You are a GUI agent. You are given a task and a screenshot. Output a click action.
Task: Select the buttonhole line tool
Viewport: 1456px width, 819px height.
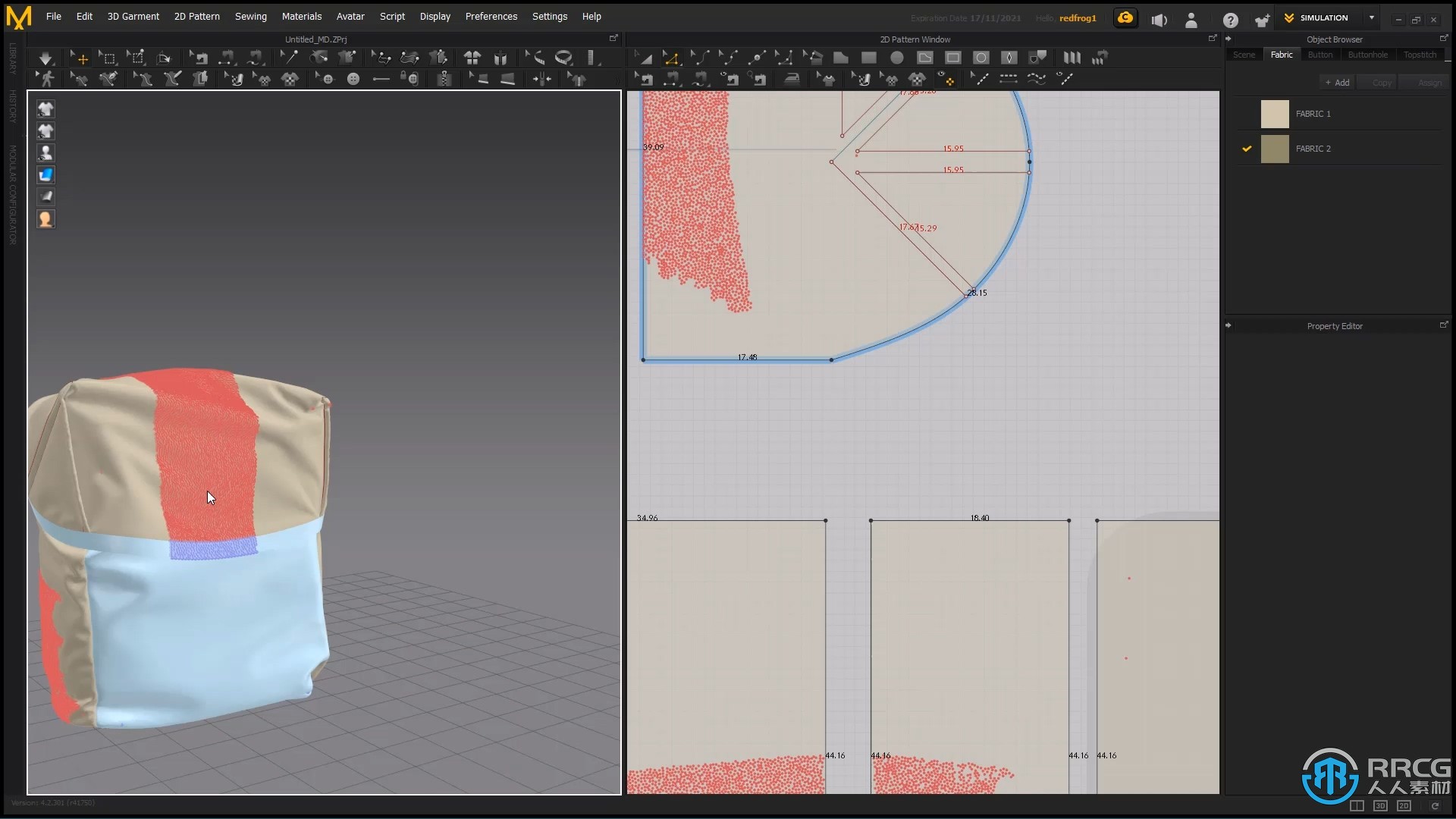pyautogui.click(x=381, y=78)
